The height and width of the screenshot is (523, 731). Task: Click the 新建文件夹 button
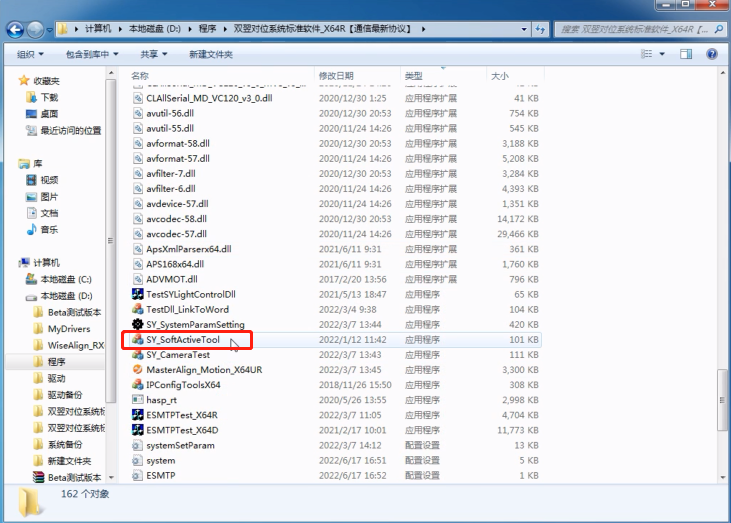click(x=211, y=54)
